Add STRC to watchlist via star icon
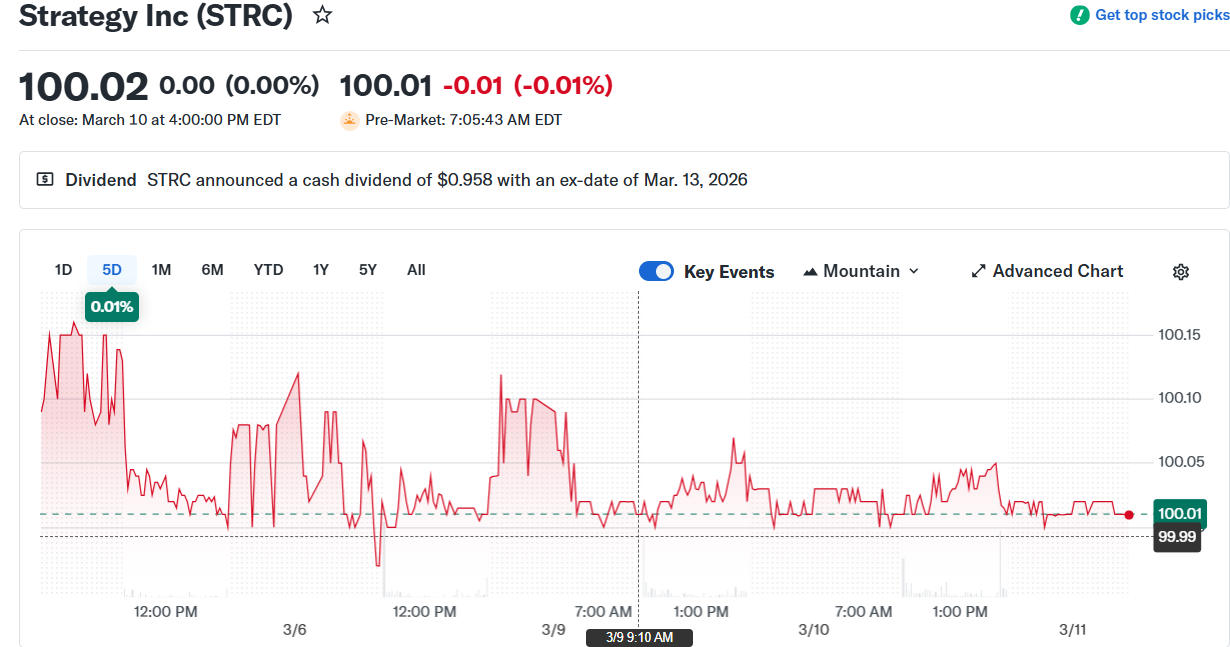This screenshot has width=1230, height=647. [x=322, y=15]
